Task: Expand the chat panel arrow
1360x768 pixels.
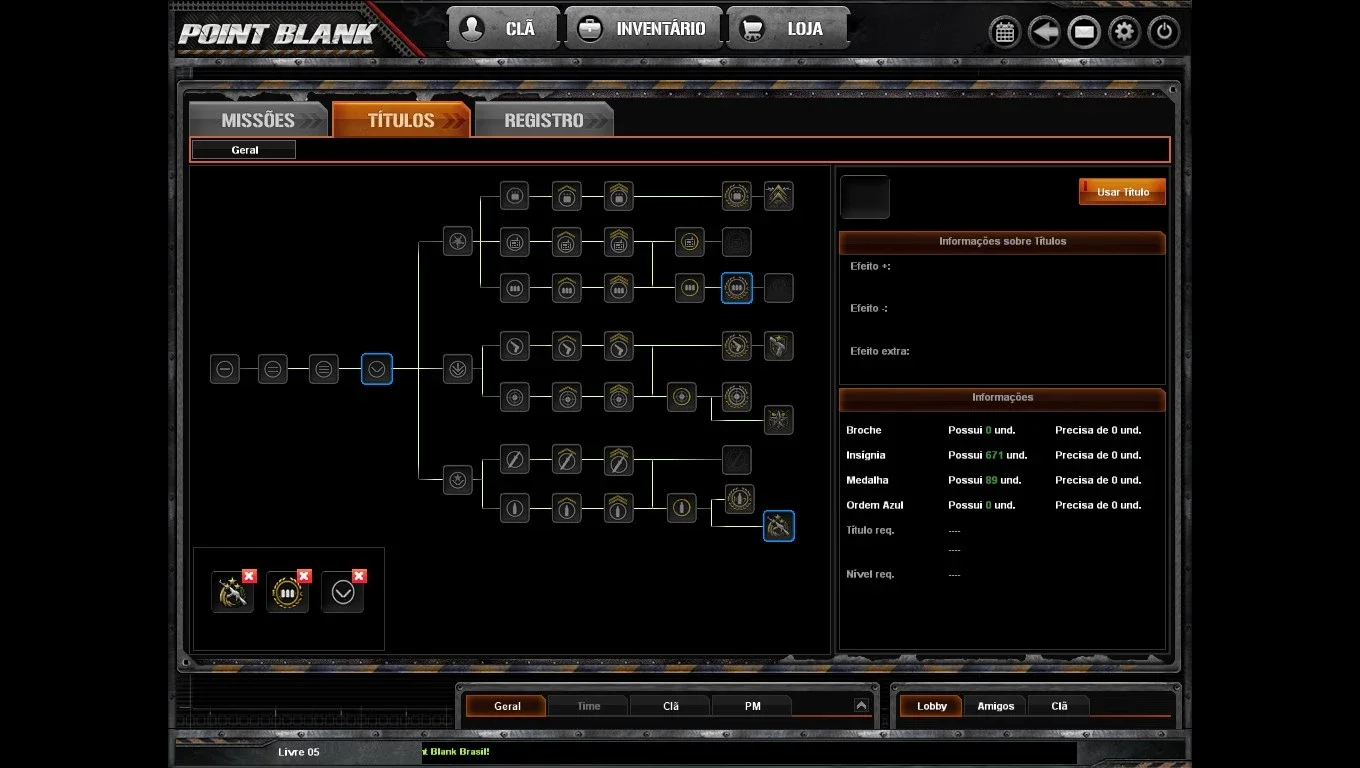Action: point(861,705)
